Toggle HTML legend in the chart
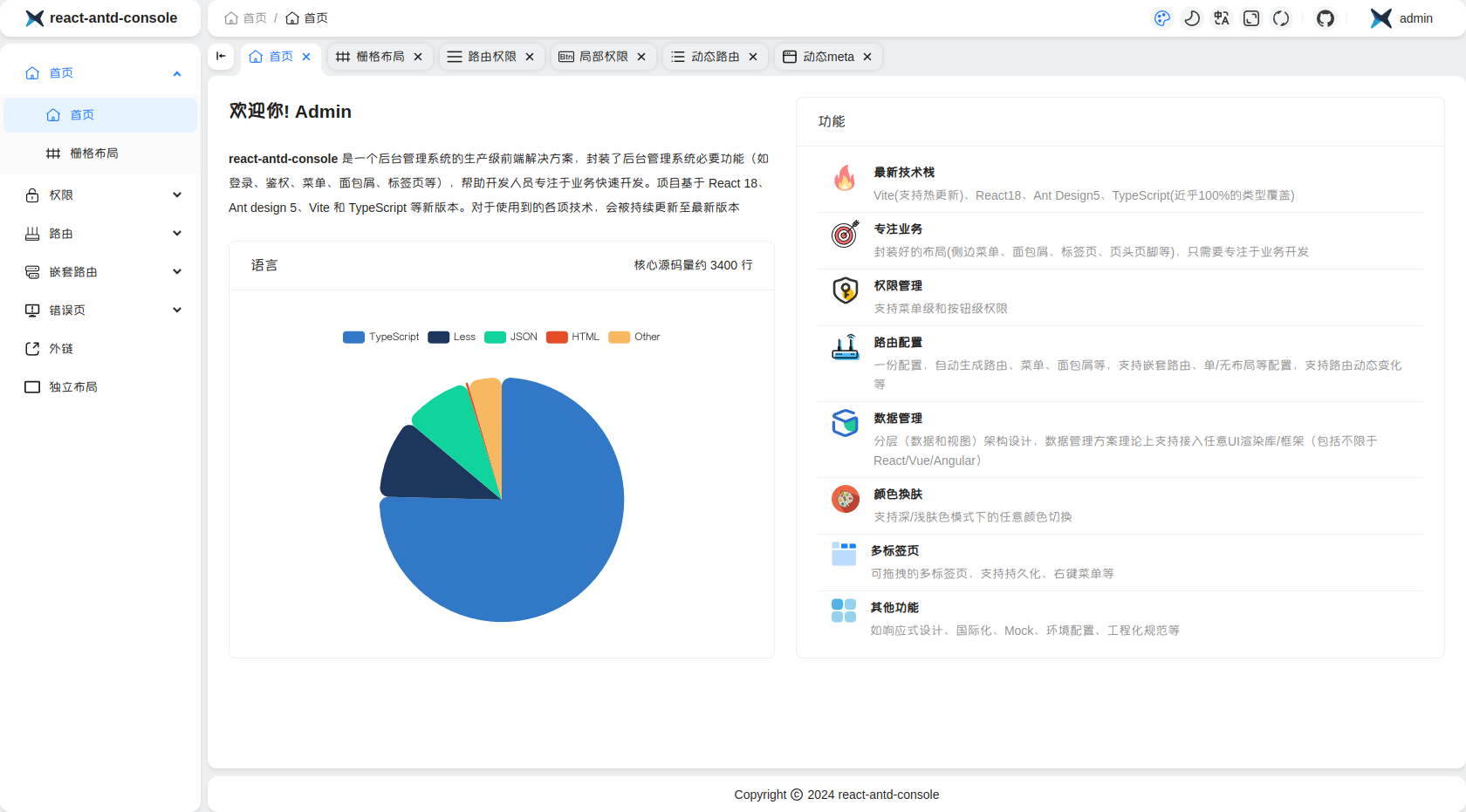 572,338
